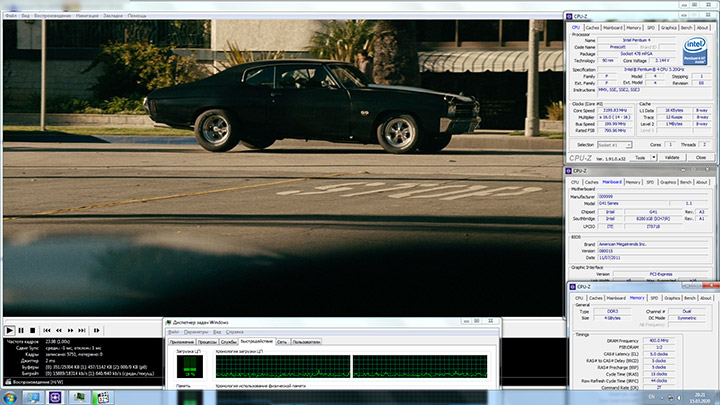Open the Socket #1 selection dropdown in CPU-Z
The height and width of the screenshot is (405, 720).
[x=614, y=145]
